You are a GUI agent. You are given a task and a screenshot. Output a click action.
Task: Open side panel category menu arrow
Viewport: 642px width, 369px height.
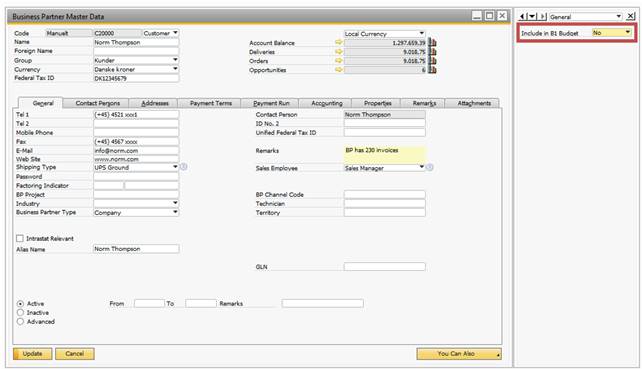point(532,16)
